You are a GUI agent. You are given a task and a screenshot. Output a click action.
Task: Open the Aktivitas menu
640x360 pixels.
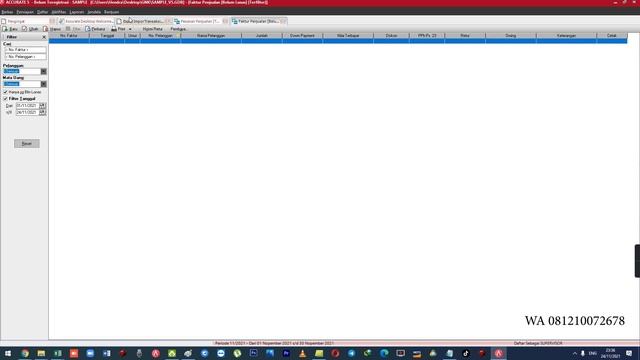[59, 12]
